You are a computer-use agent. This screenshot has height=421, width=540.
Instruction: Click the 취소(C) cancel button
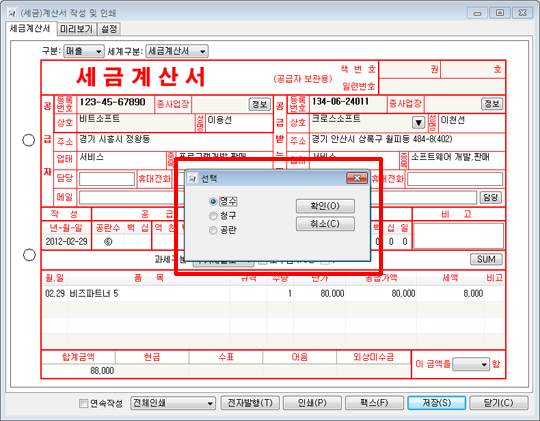[325, 224]
